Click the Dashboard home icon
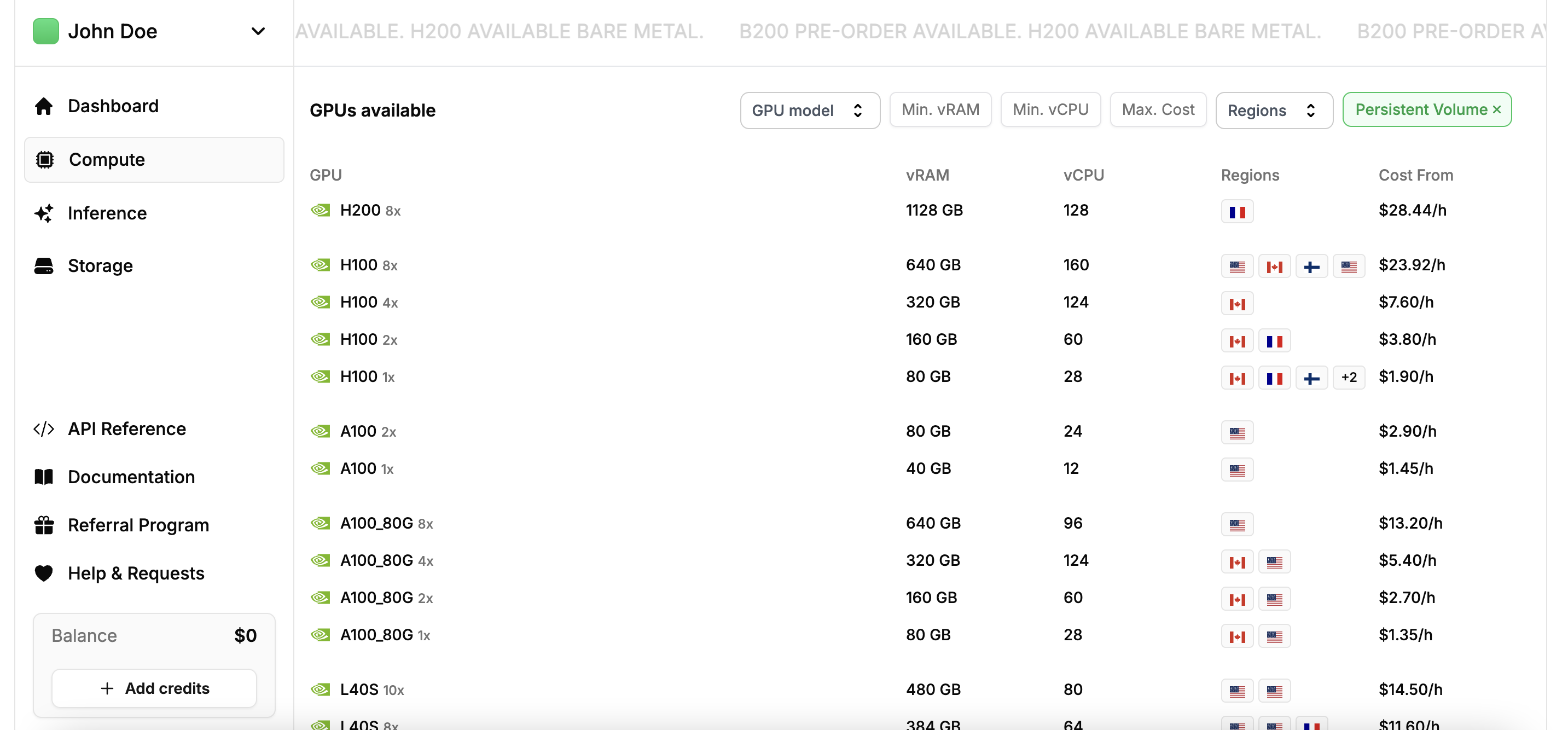The width and height of the screenshot is (1568, 730). 44,106
